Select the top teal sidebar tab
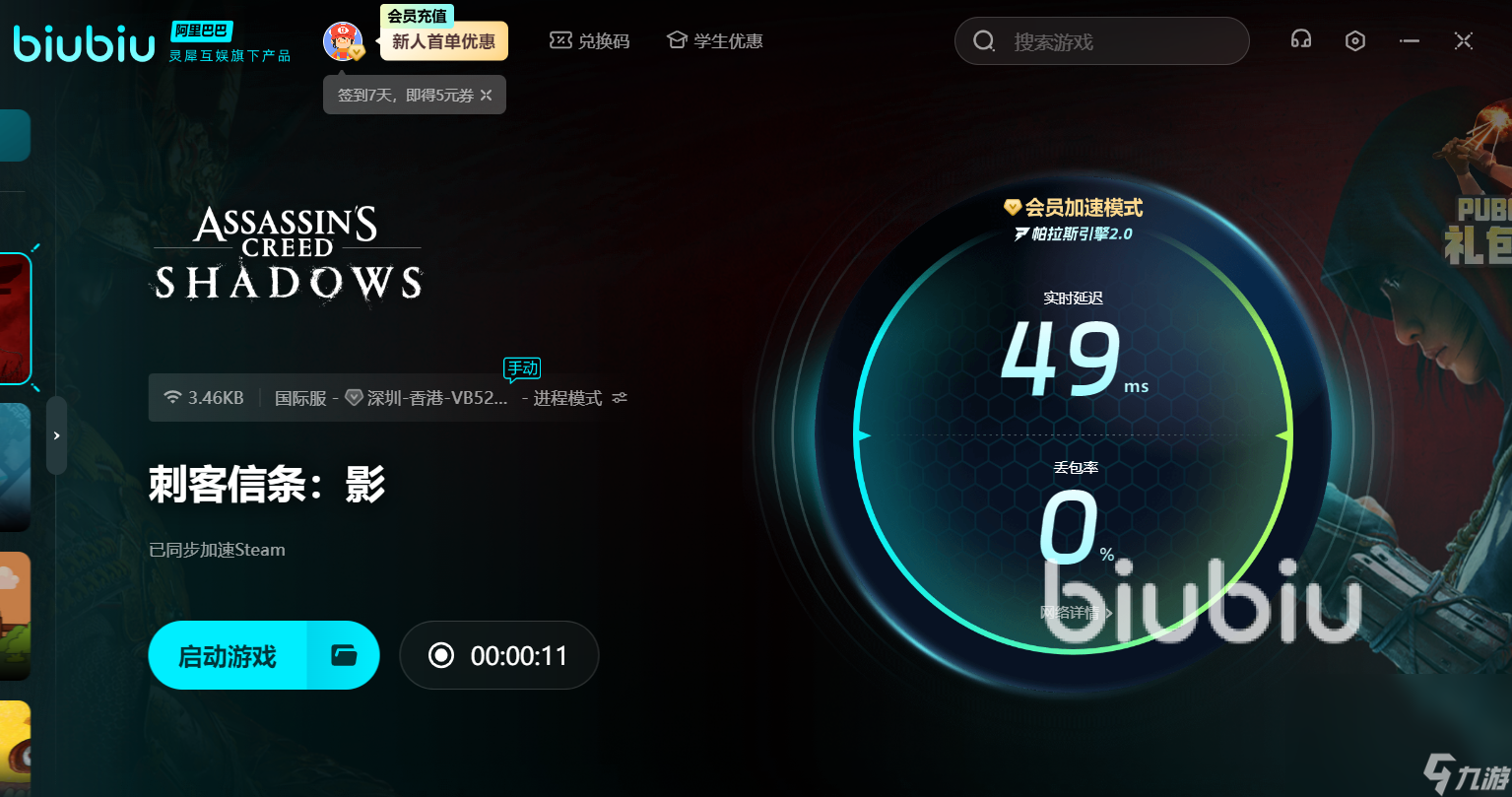Image resolution: width=1512 pixels, height=797 pixels. coord(15,135)
